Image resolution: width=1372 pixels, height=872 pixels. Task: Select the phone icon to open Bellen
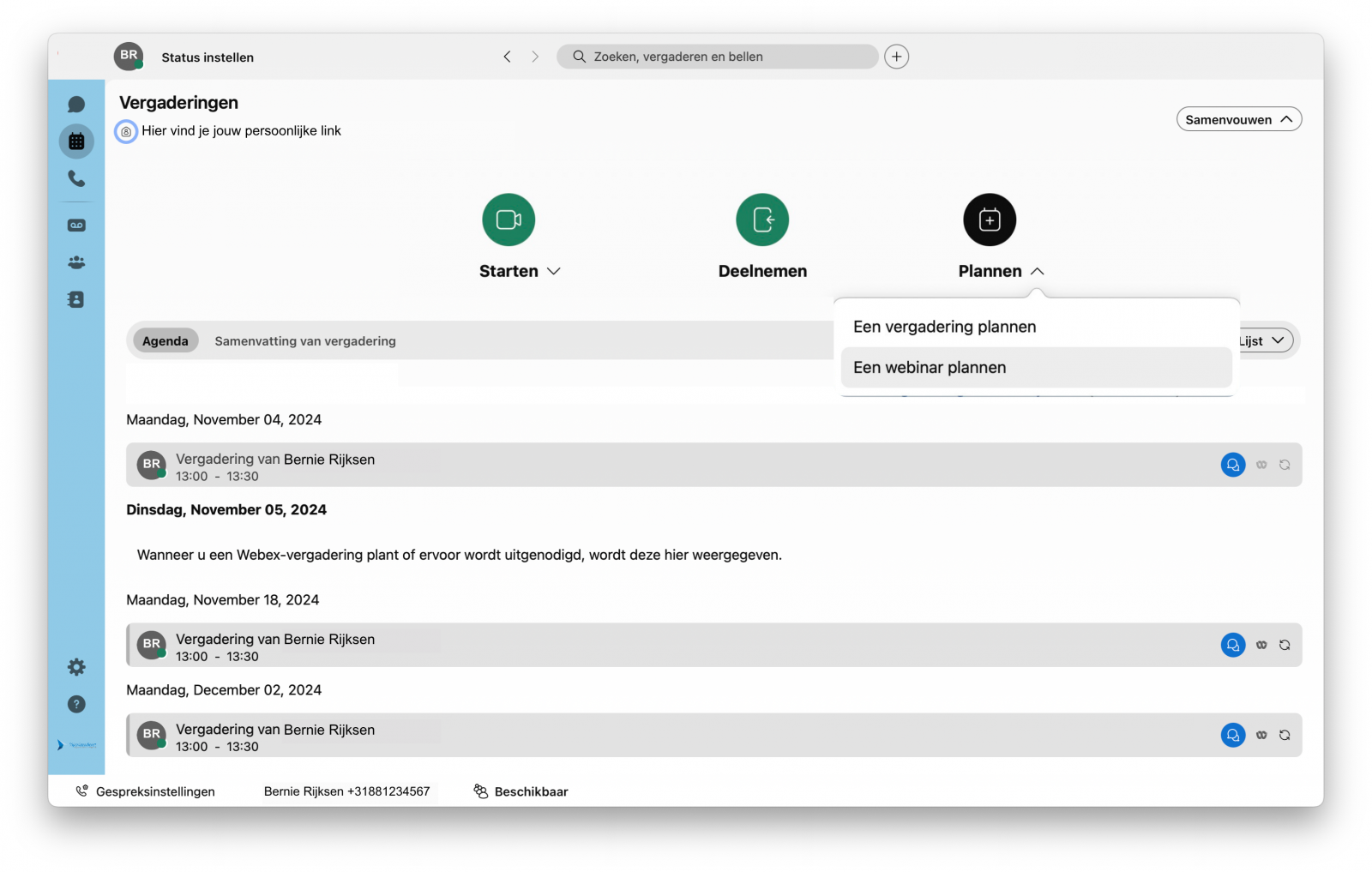pyautogui.click(x=76, y=179)
